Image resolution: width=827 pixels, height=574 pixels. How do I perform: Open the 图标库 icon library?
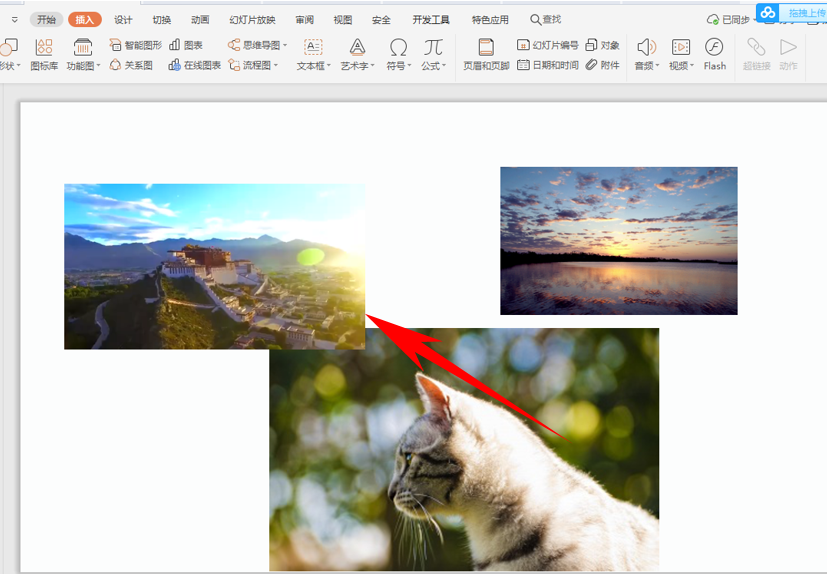click(x=44, y=54)
